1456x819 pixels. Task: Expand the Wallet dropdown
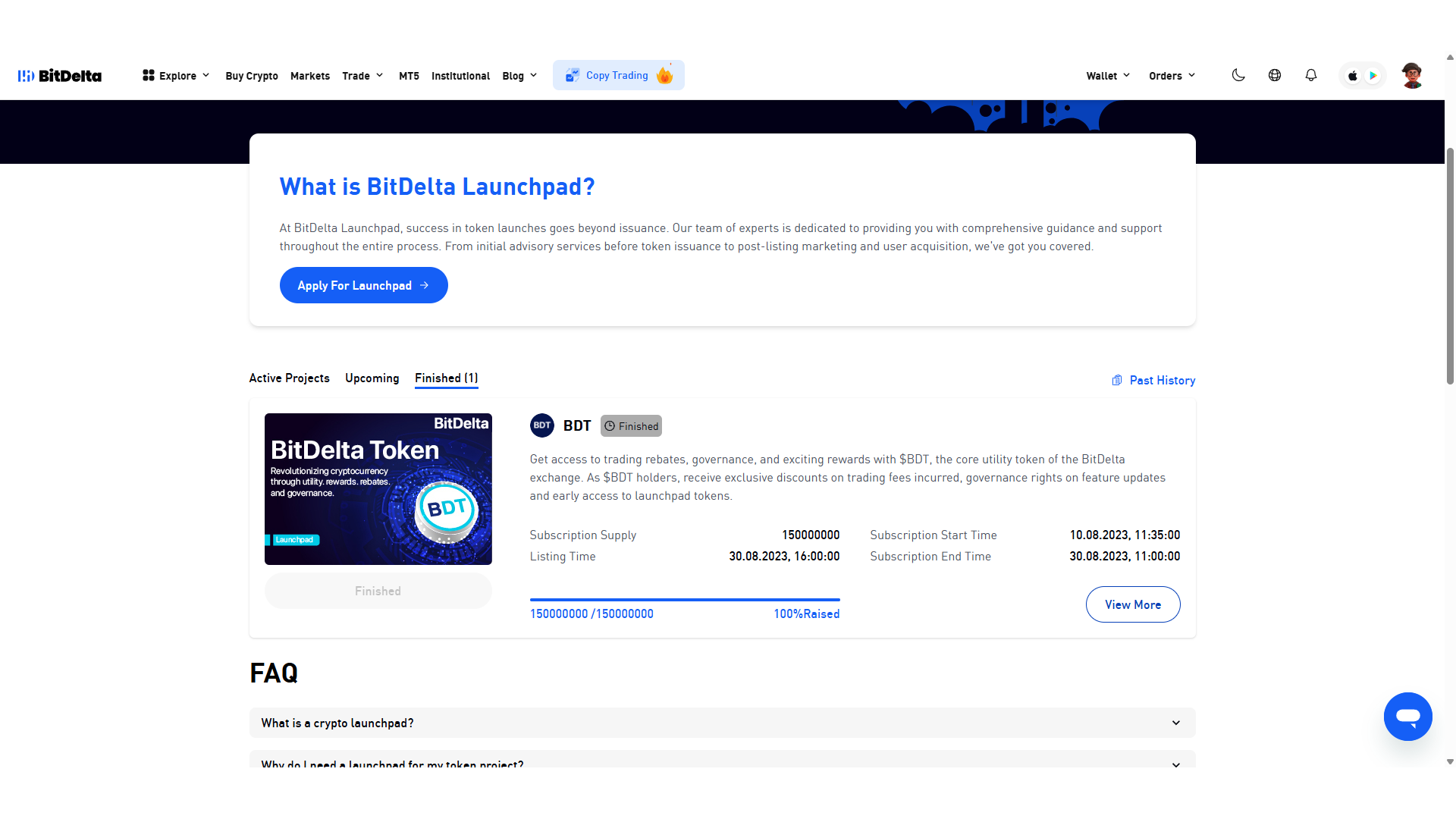pyautogui.click(x=1108, y=76)
